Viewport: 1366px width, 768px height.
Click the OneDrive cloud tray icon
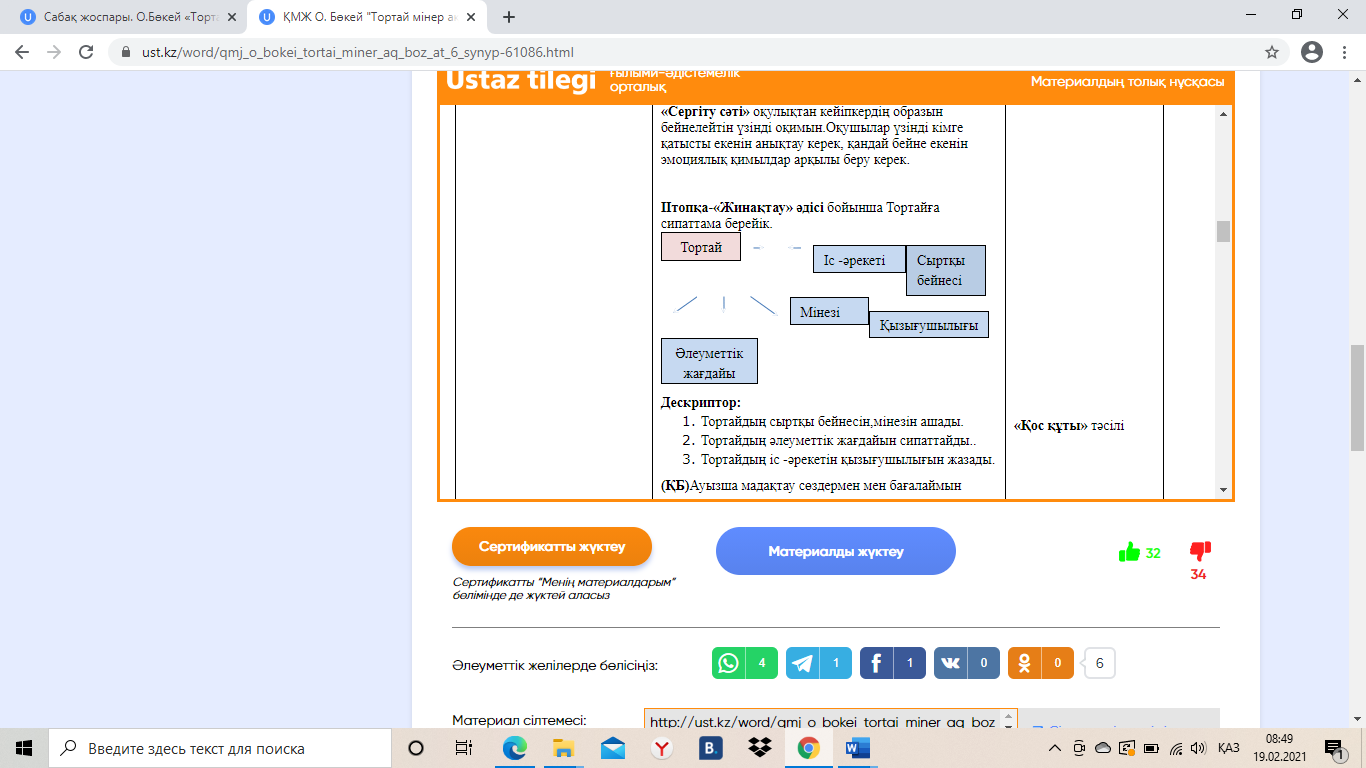[x=1103, y=748]
